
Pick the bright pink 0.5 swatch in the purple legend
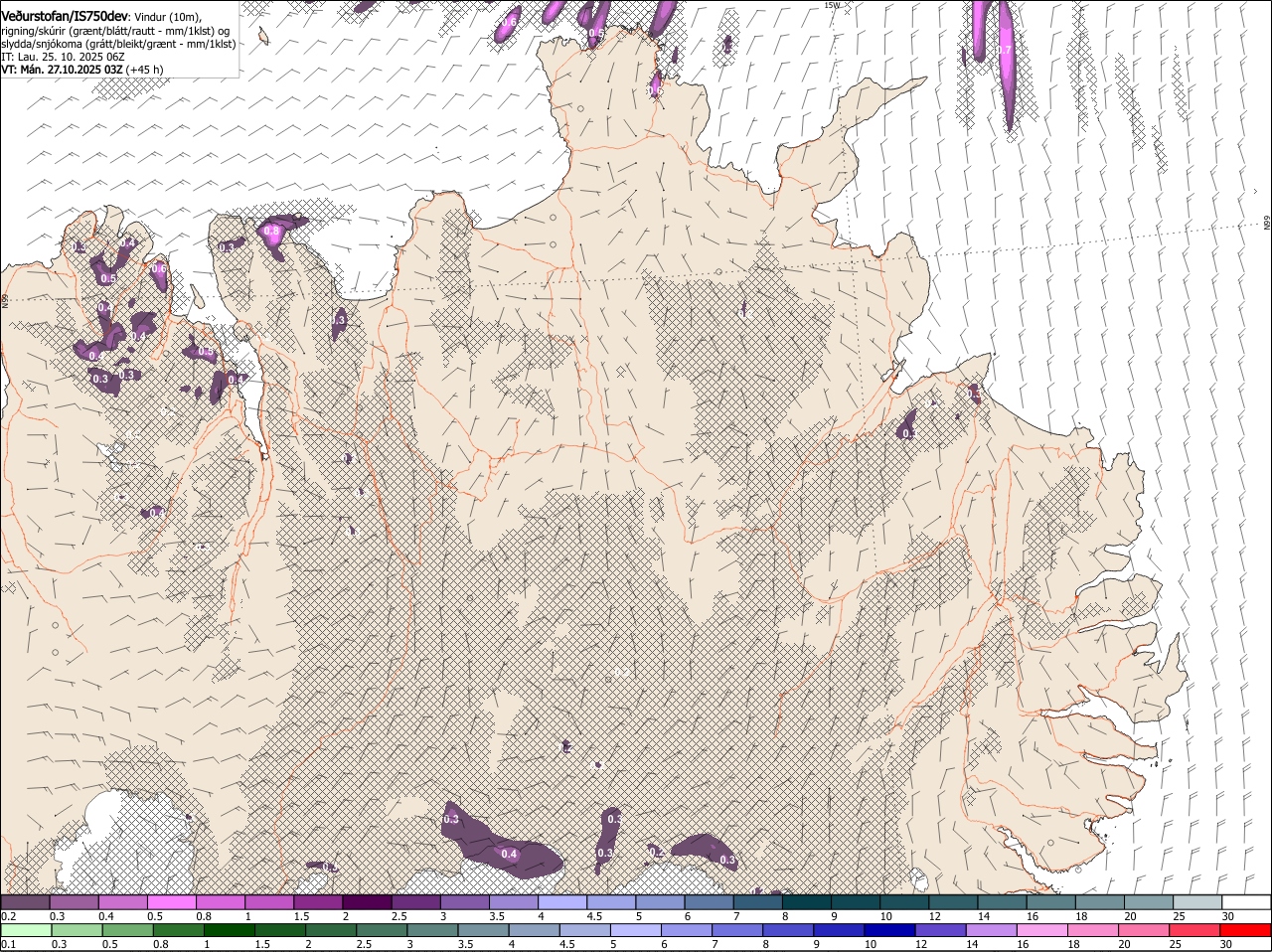click(171, 902)
